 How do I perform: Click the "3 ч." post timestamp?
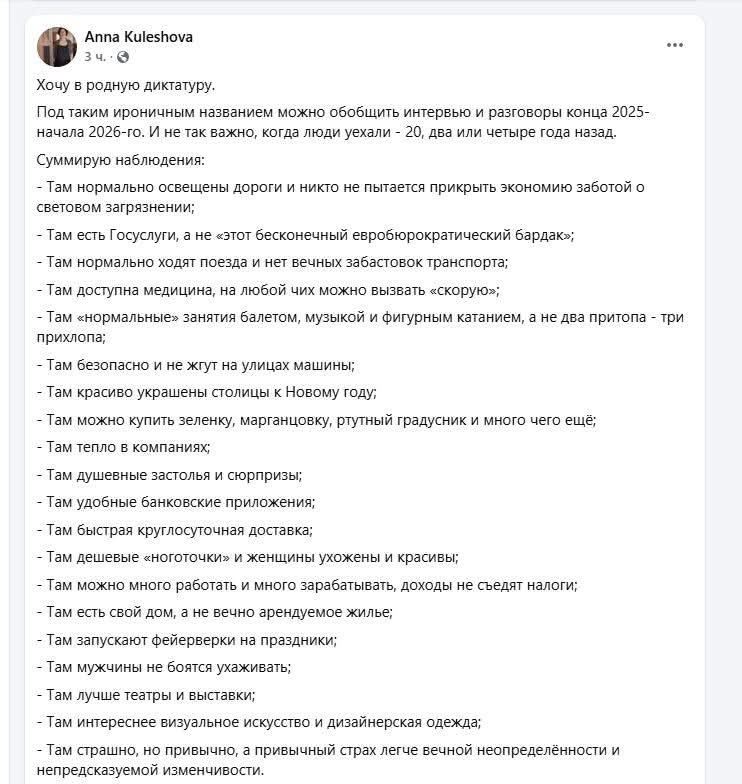(x=96, y=57)
